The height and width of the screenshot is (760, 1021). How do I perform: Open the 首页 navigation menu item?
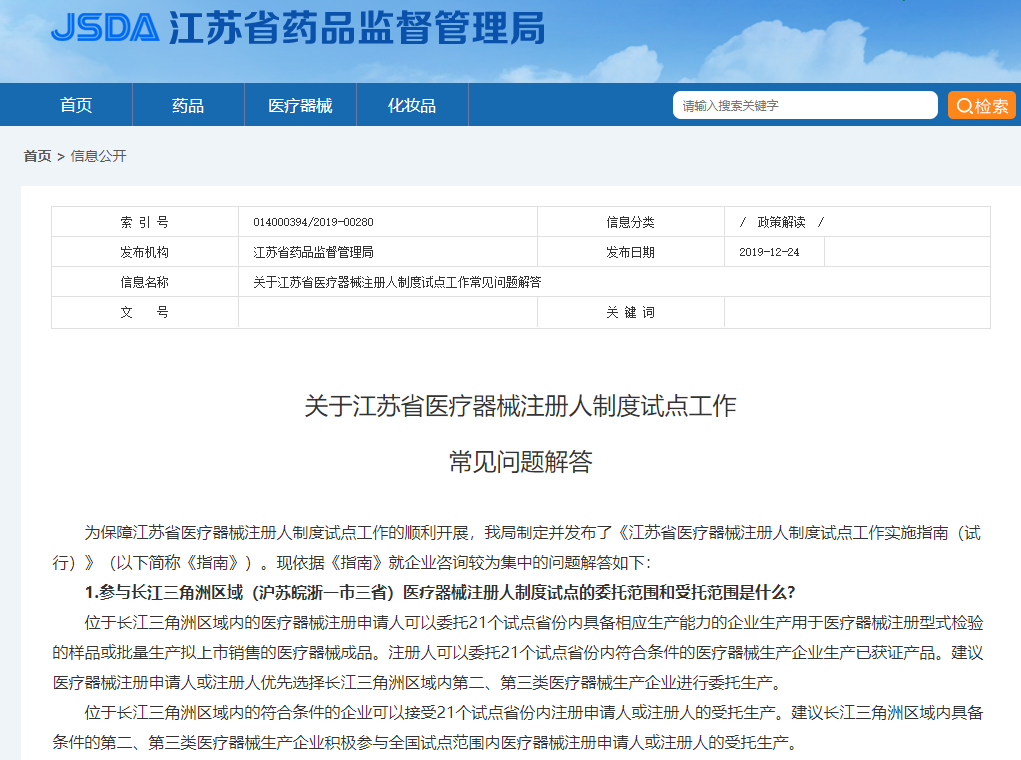[76, 106]
